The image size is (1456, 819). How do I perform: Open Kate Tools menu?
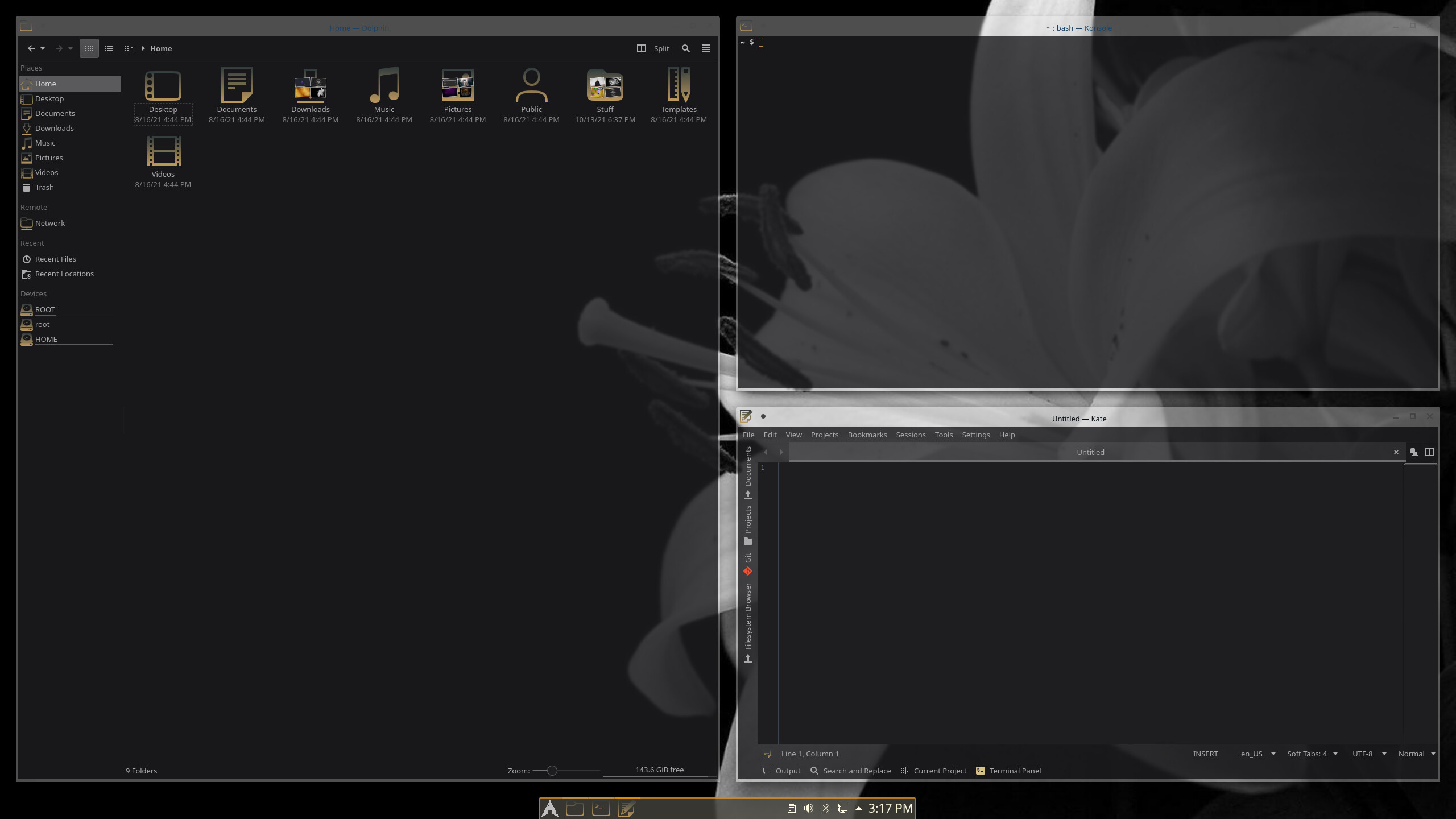(944, 435)
